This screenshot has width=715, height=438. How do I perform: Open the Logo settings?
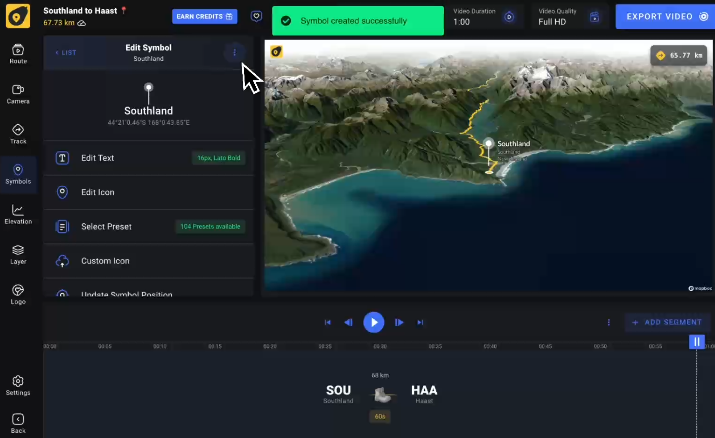point(18,294)
